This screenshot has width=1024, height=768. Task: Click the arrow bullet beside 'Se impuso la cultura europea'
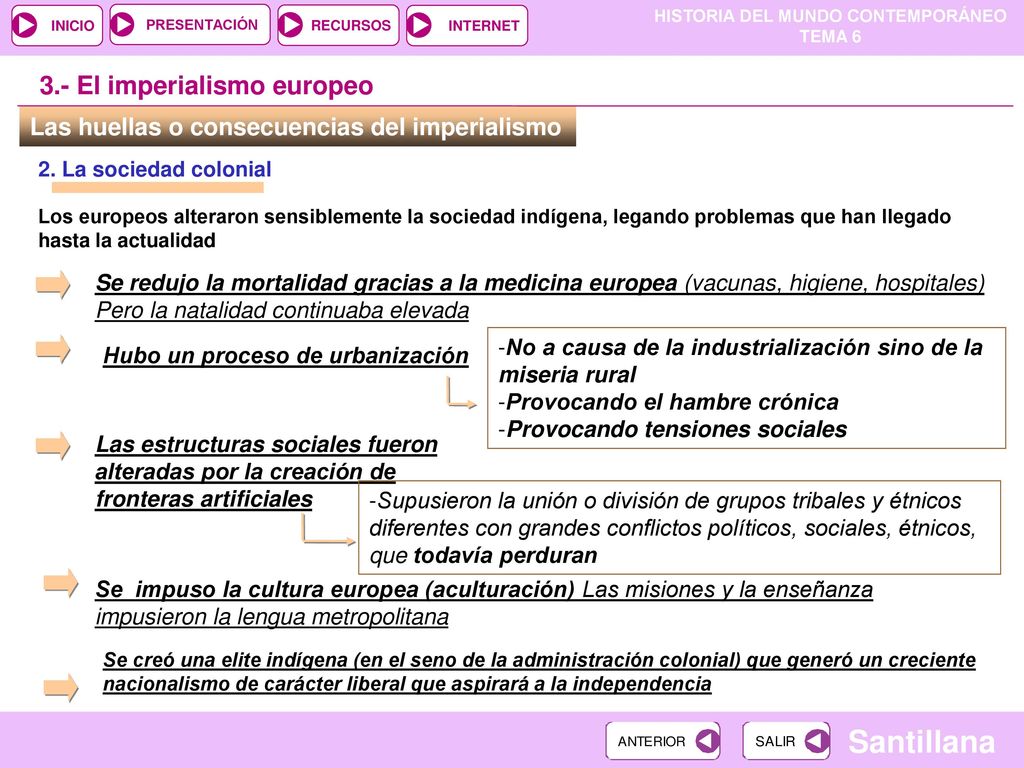click(61, 583)
